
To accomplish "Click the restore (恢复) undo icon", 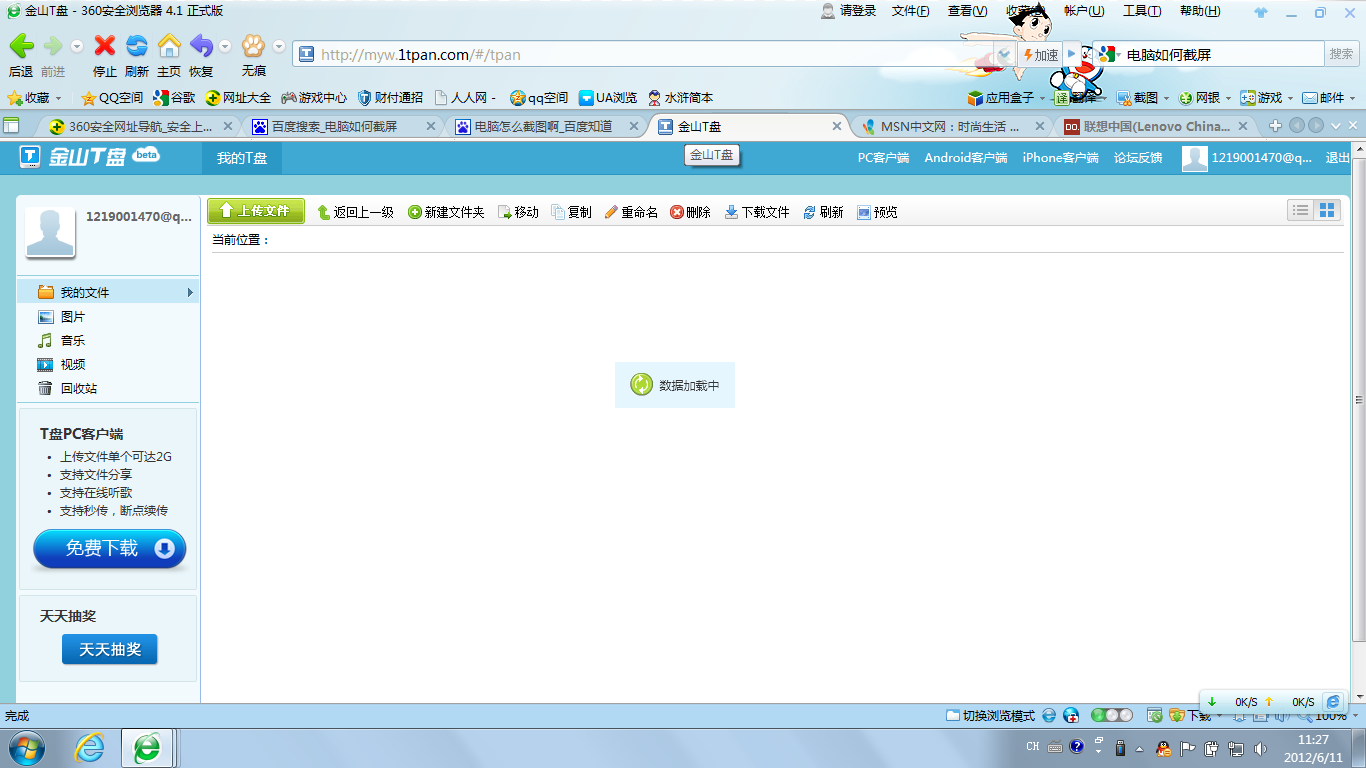I will (x=201, y=46).
